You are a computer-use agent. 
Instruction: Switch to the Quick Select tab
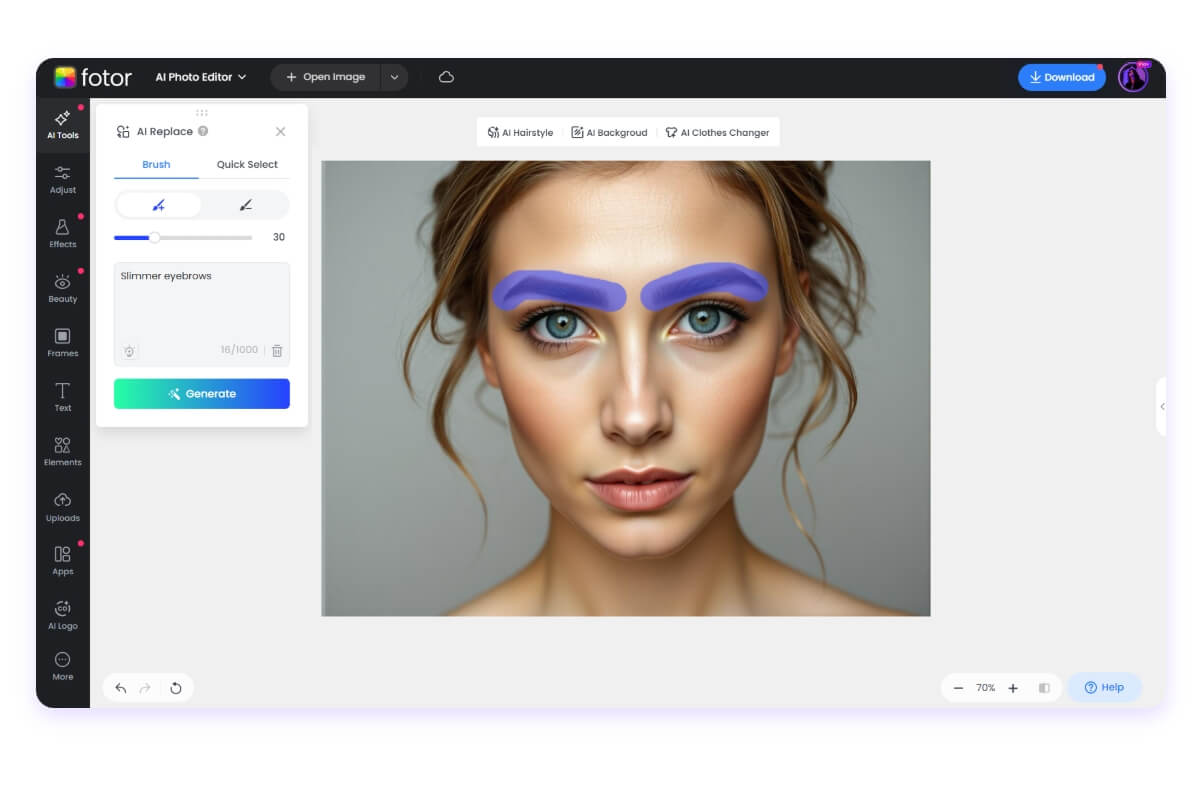[x=247, y=164]
